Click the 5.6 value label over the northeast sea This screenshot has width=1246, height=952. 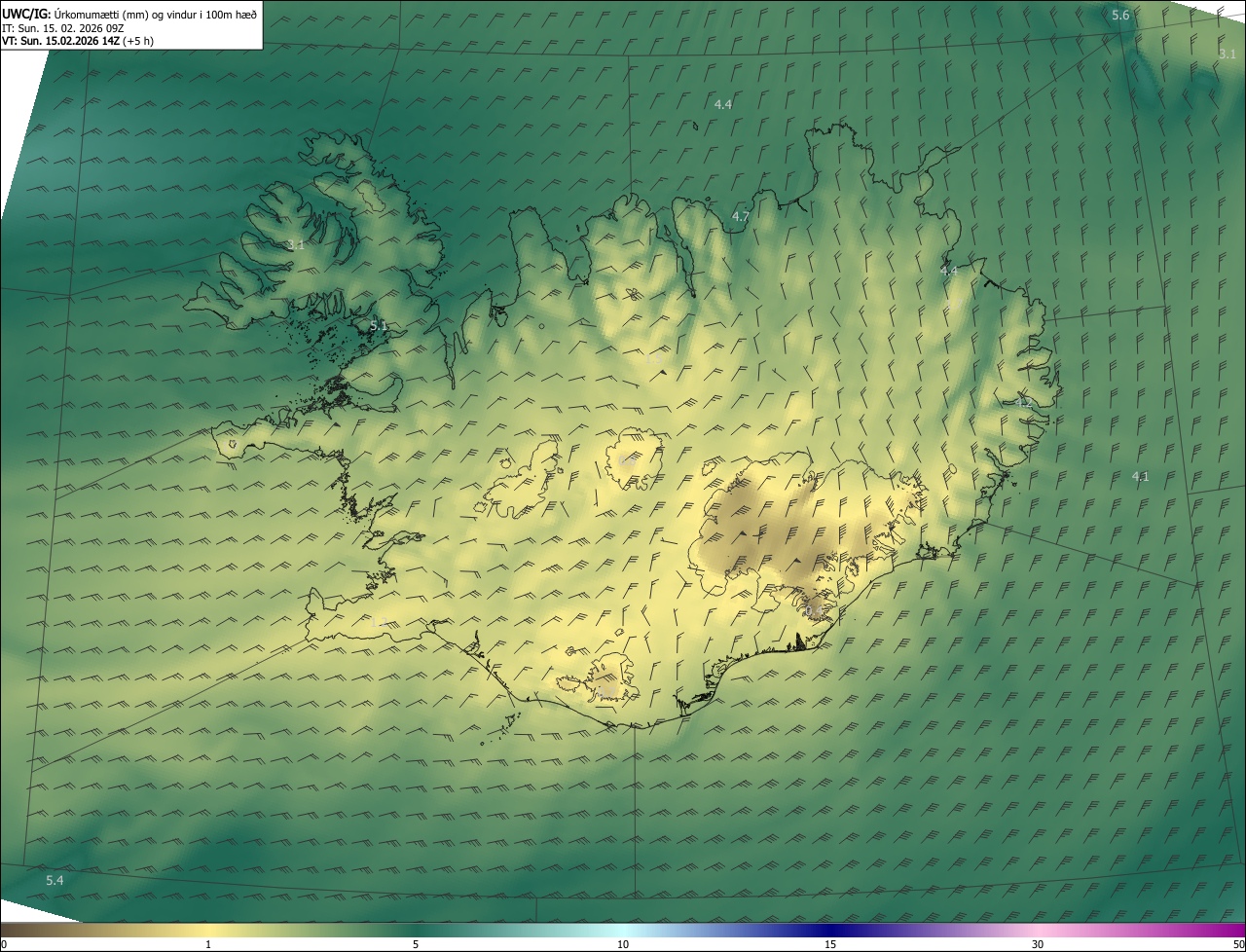(x=1120, y=15)
